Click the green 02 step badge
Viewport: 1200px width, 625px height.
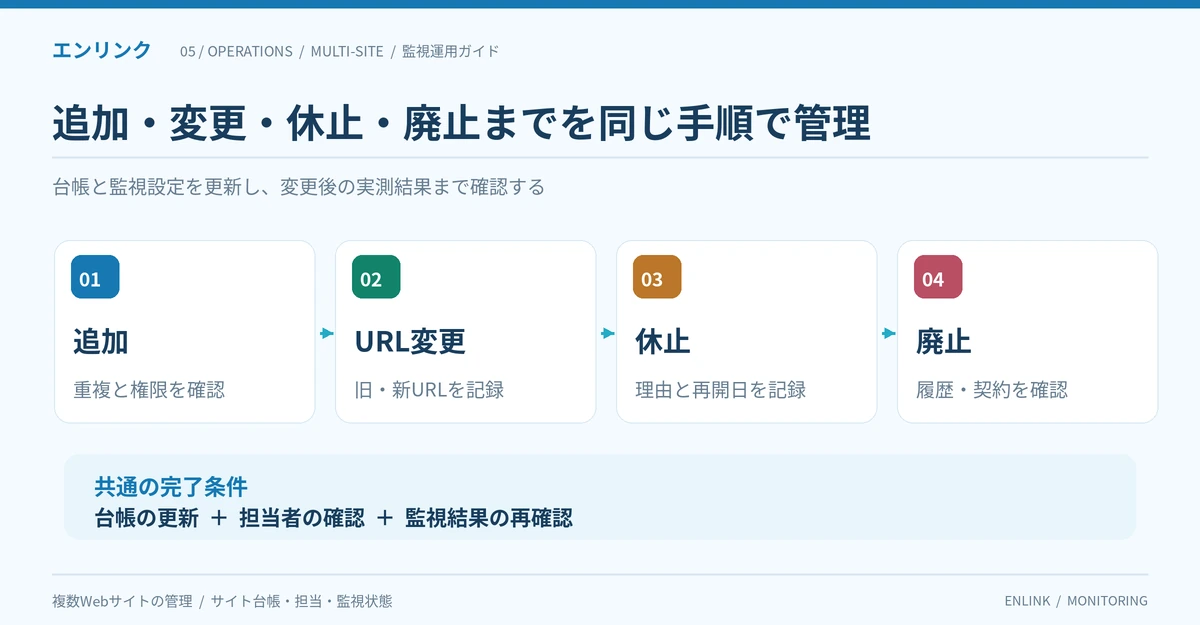coord(376,277)
